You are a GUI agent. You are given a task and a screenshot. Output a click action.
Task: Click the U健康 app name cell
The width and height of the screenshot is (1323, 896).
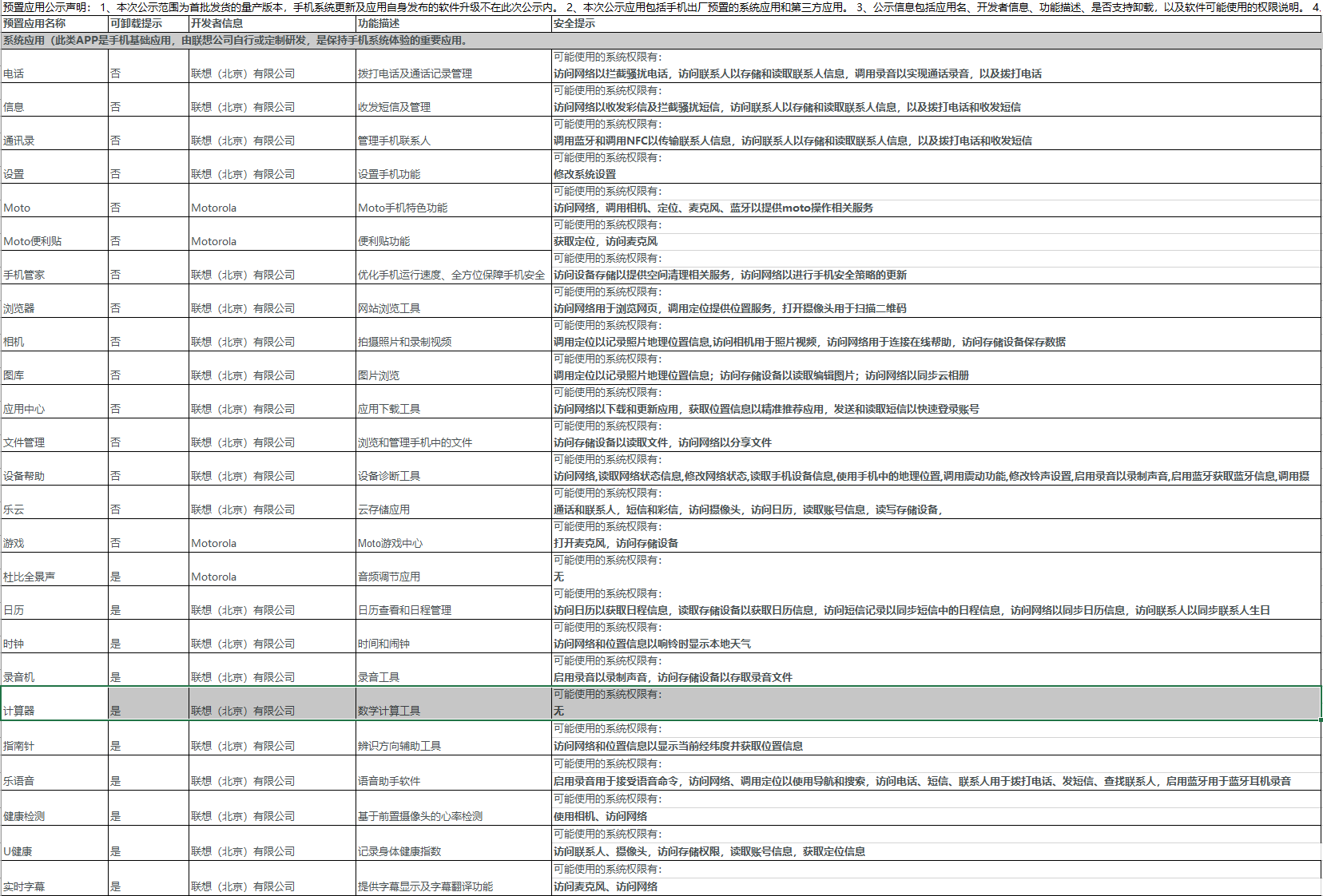tap(54, 843)
